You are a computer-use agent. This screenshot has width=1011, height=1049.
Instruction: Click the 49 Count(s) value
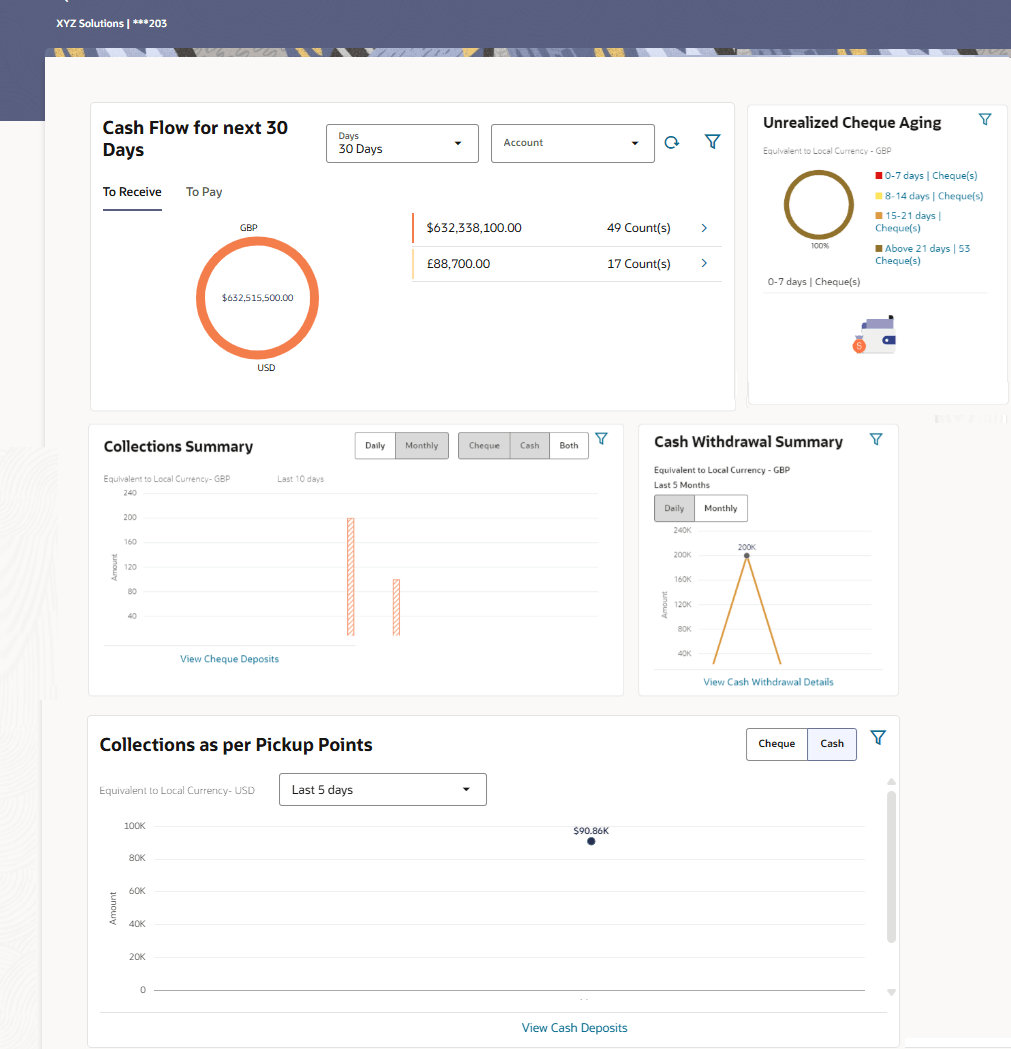click(639, 228)
